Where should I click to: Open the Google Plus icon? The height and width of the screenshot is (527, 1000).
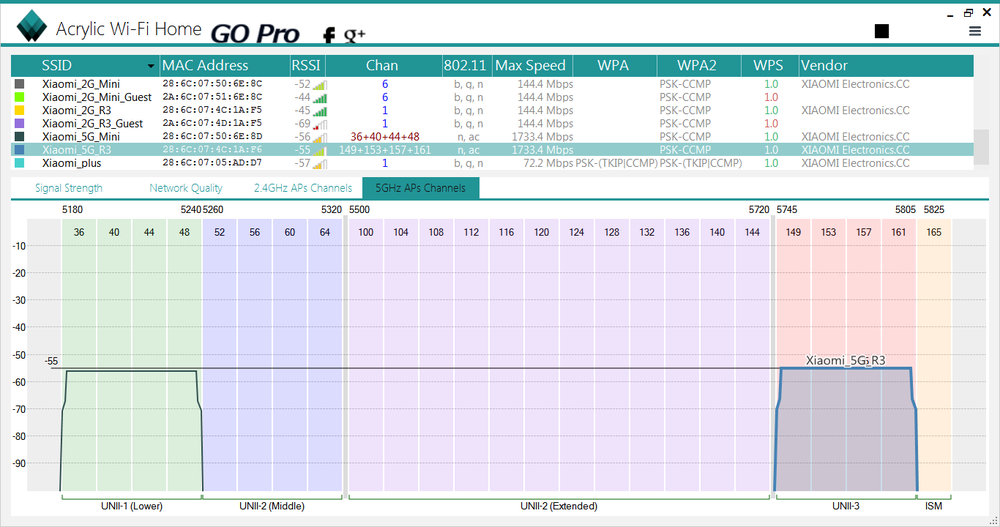[355, 36]
